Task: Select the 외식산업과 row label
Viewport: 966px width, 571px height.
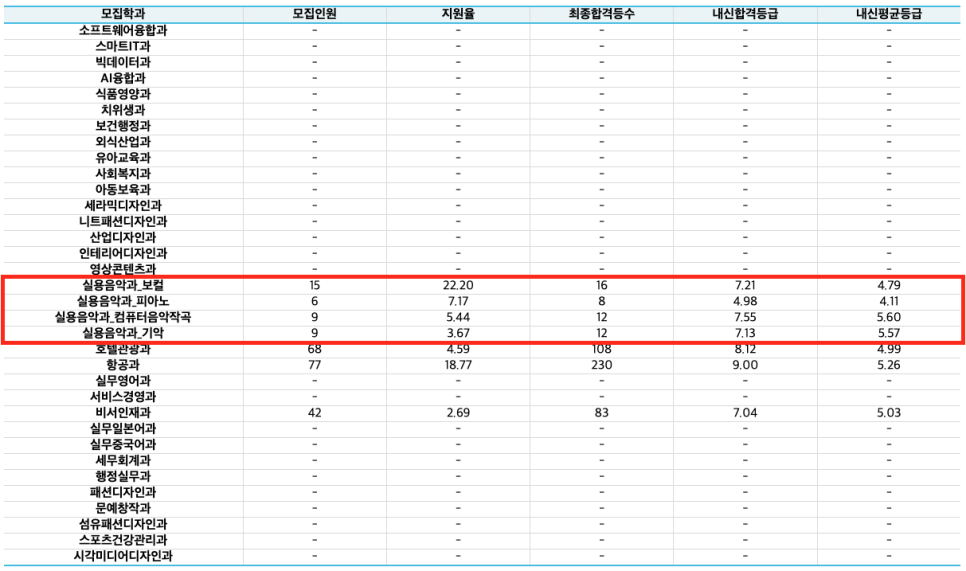Action: tap(123, 142)
